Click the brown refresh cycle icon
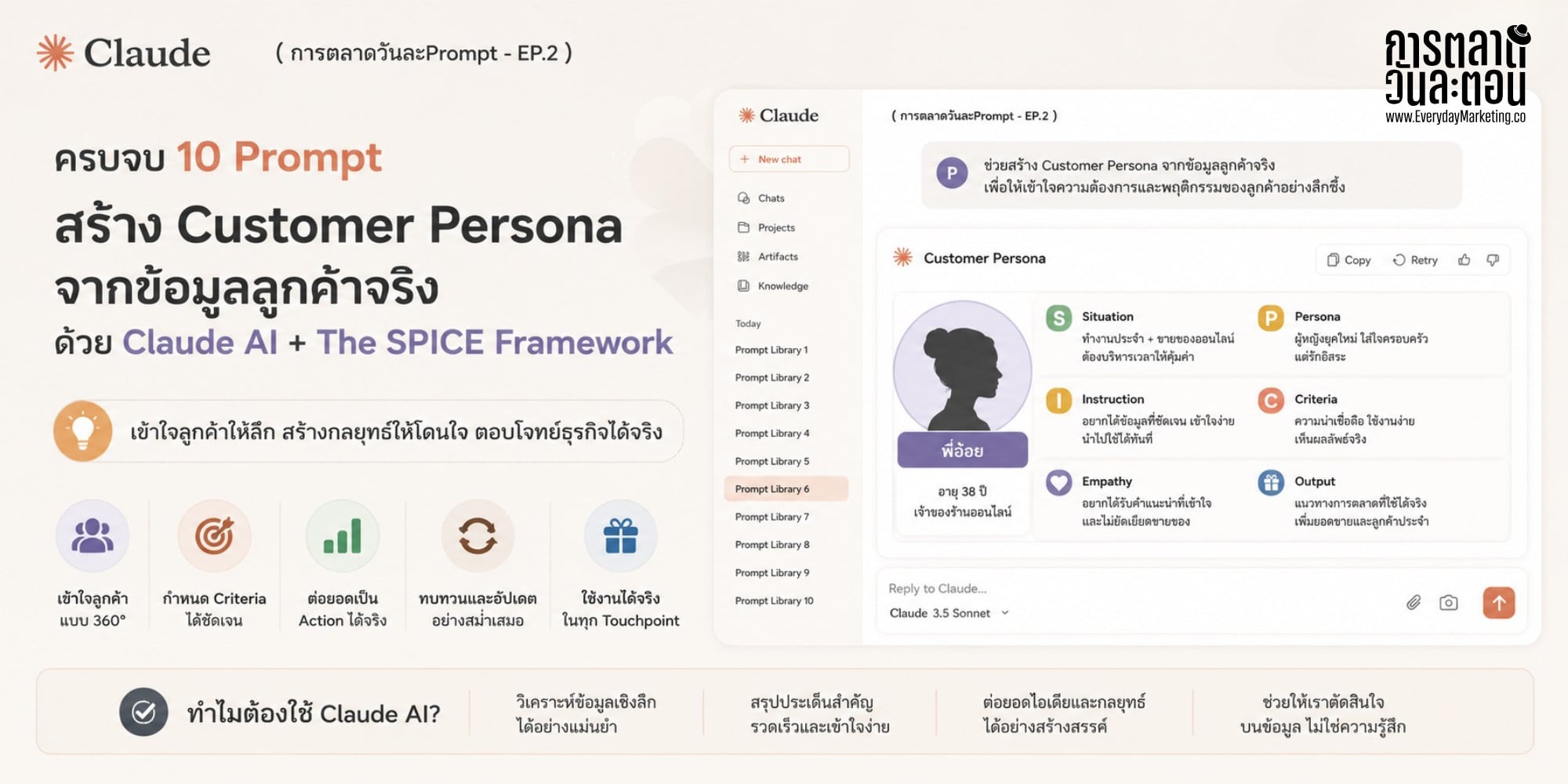 (477, 536)
